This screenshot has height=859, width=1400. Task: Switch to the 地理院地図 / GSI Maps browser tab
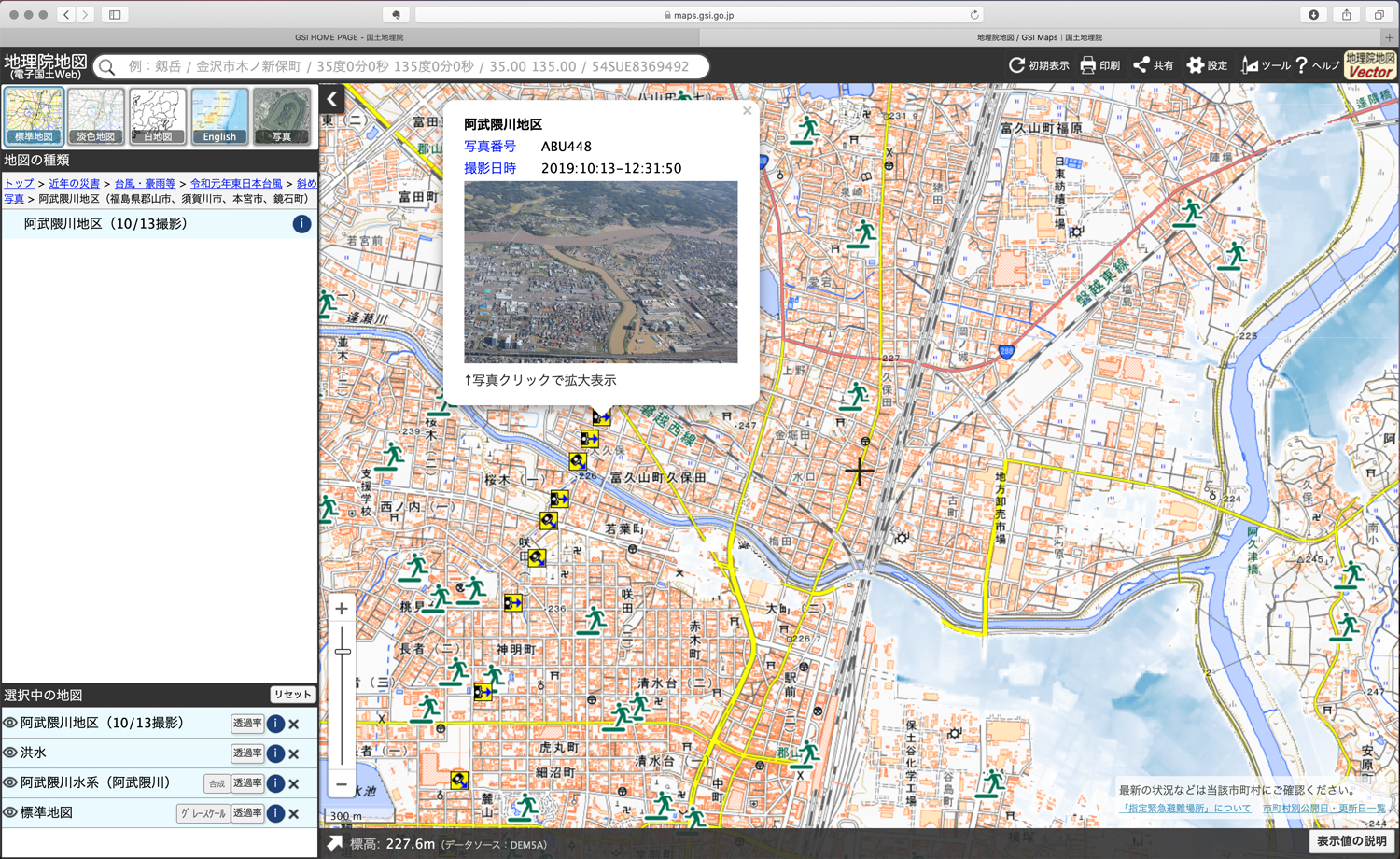[x=1040, y=37]
